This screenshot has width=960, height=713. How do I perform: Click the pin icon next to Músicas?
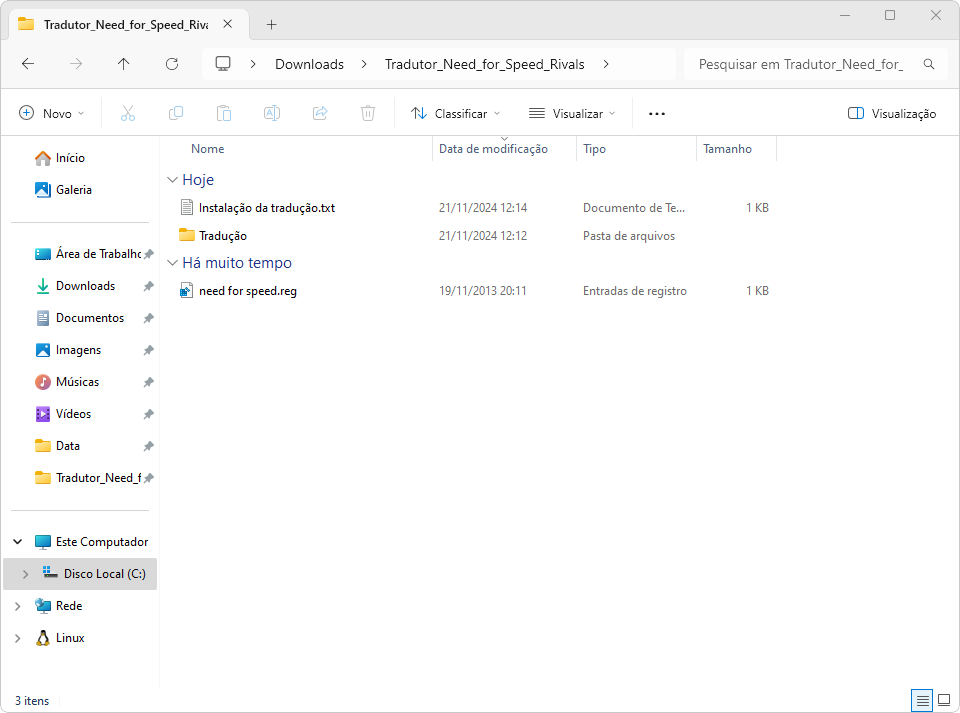148,382
